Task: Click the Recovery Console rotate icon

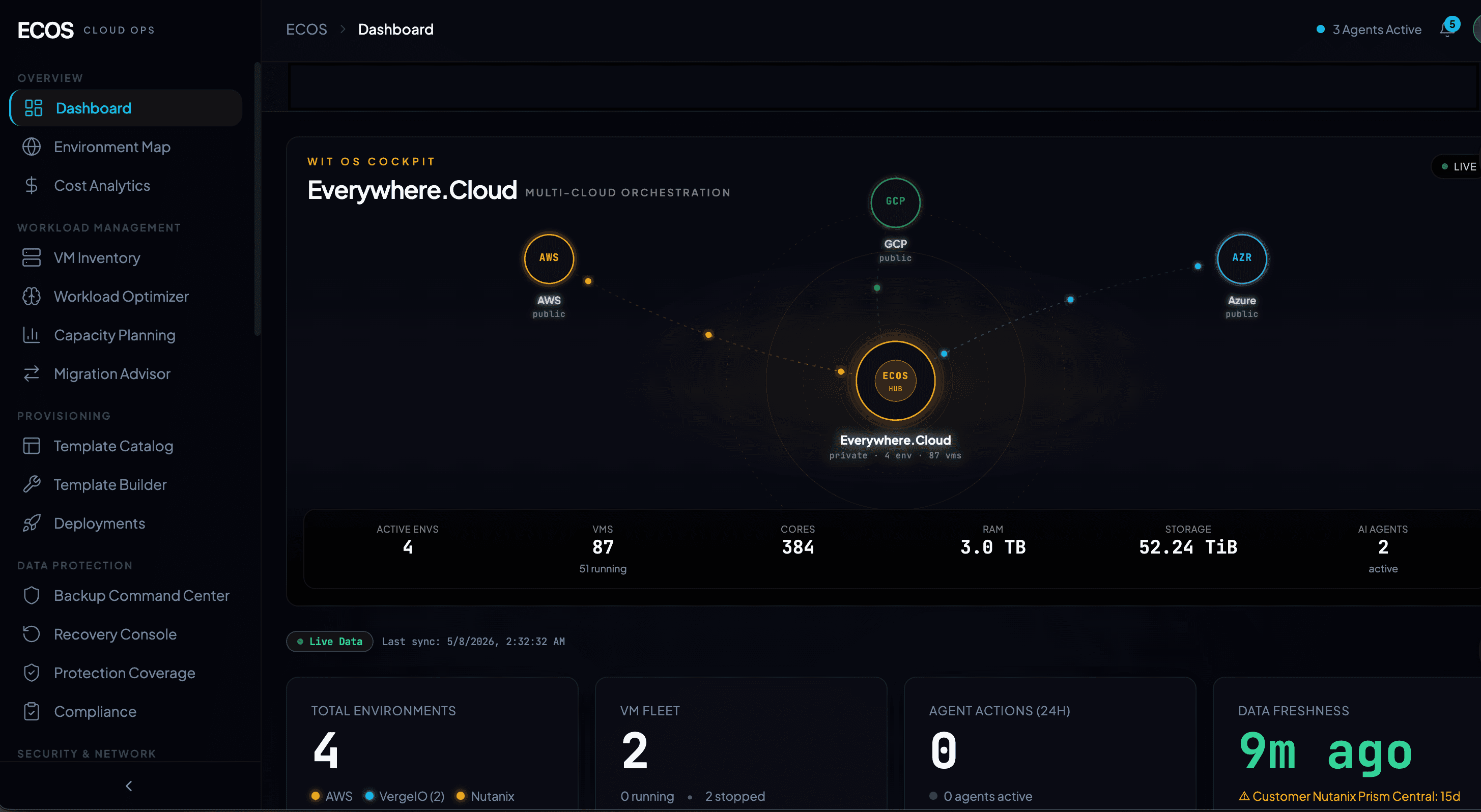Action: pyautogui.click(x=32, y=634)
